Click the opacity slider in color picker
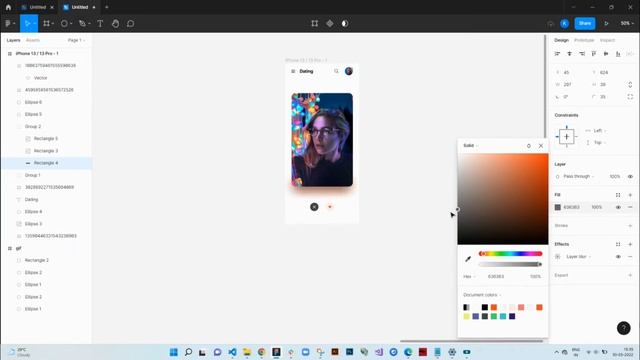 tap(510, 264)
